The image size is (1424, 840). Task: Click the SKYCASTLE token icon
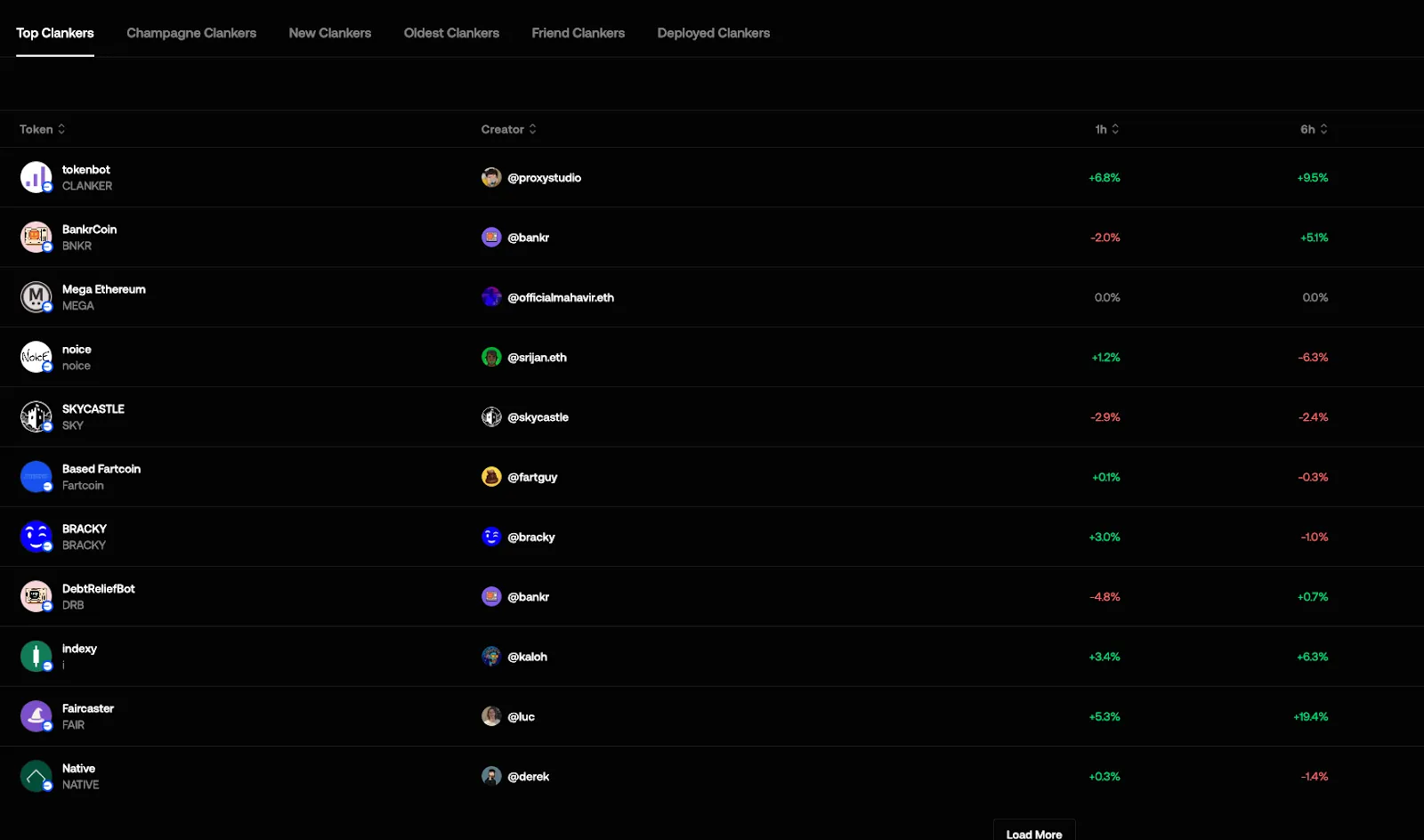click(36, 416)
